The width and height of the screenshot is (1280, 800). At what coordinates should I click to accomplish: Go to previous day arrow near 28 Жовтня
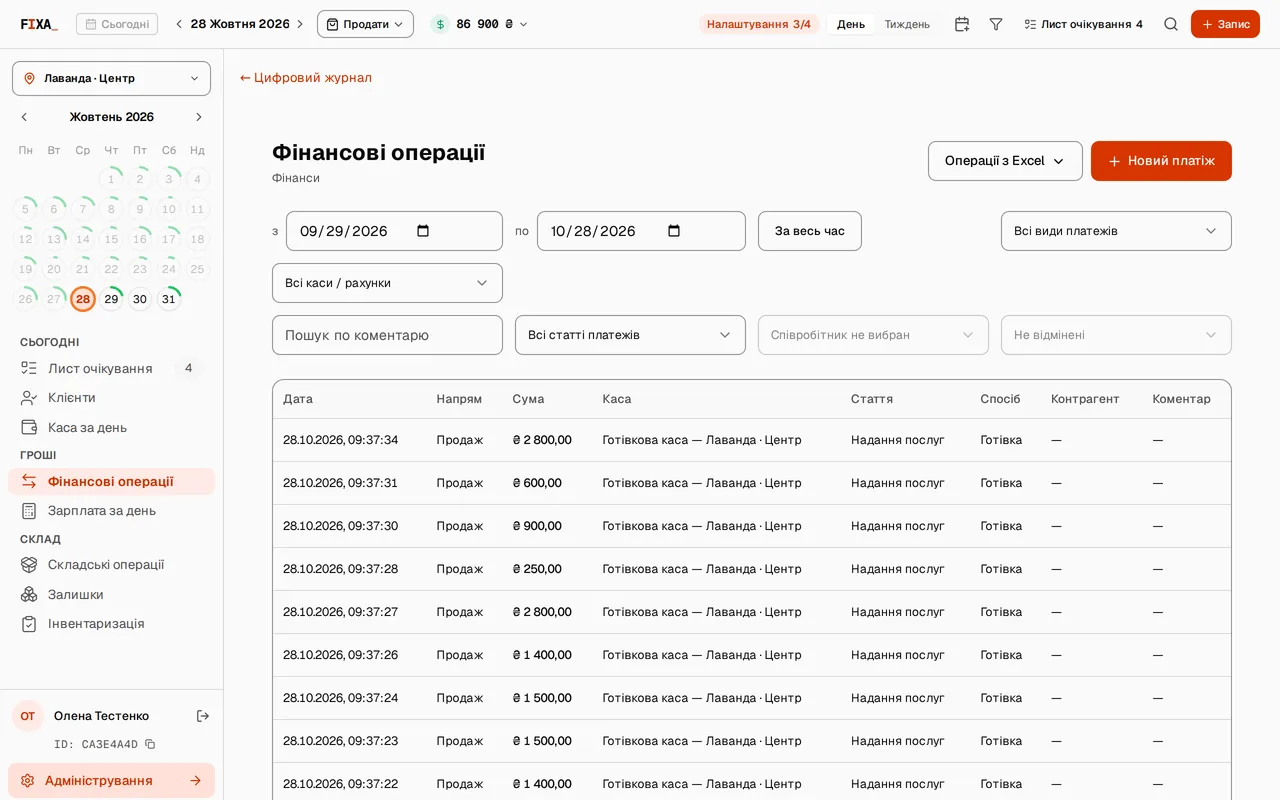click(179, 24)
